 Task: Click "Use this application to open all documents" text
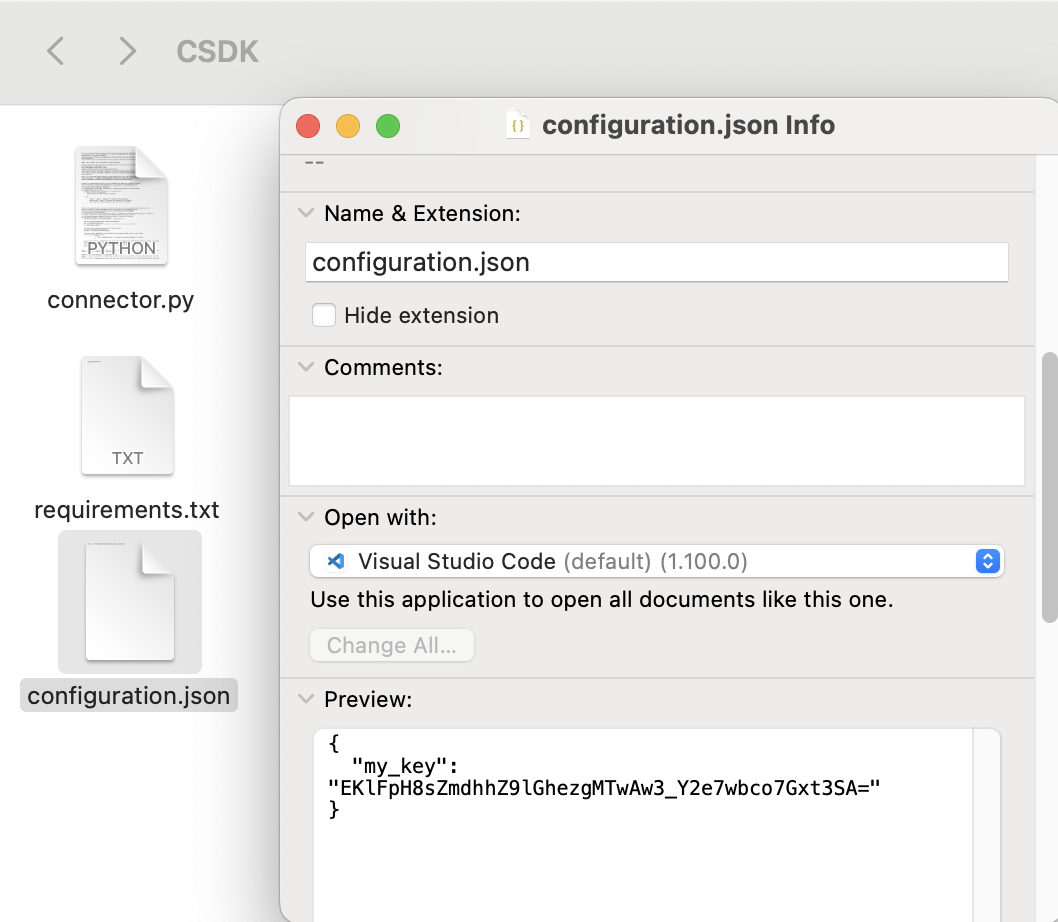pyautogui.click(x=602, y=599)
